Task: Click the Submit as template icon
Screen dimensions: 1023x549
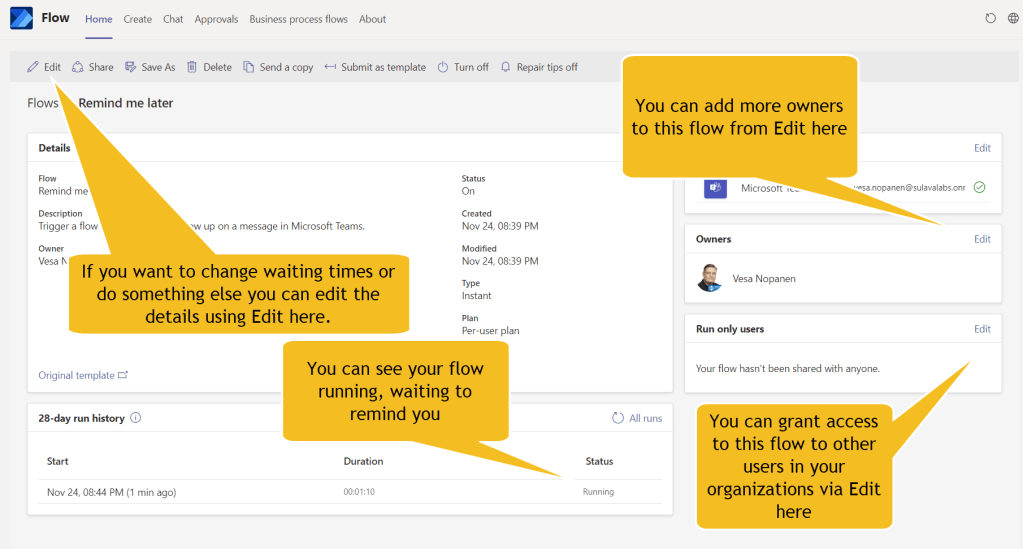Action: click(330, 67)
